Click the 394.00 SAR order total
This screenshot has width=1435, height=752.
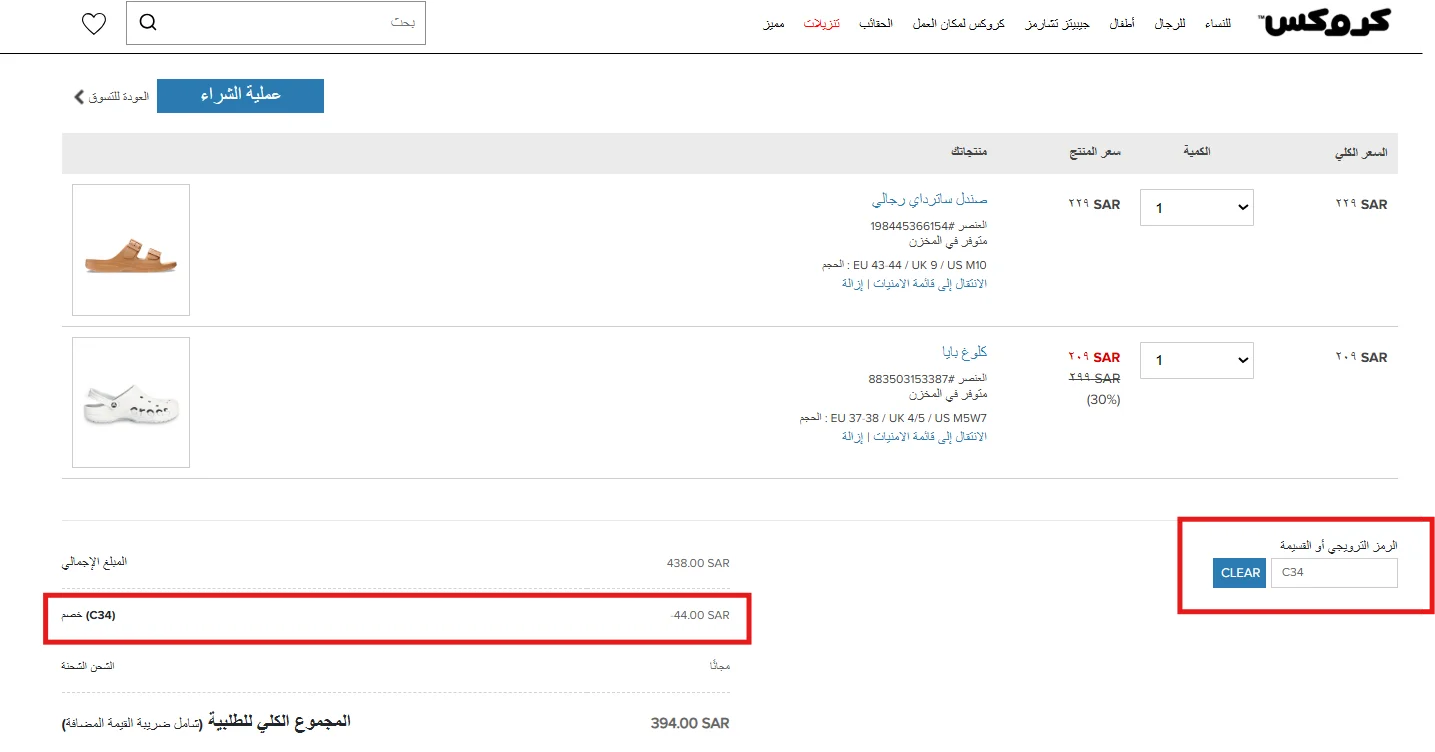pyautogui.click(x=690, y=723)
